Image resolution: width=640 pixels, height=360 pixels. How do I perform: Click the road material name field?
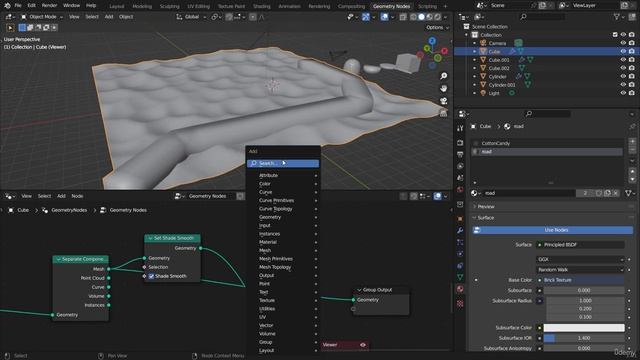pyautogui.click(x=529, y=193)
